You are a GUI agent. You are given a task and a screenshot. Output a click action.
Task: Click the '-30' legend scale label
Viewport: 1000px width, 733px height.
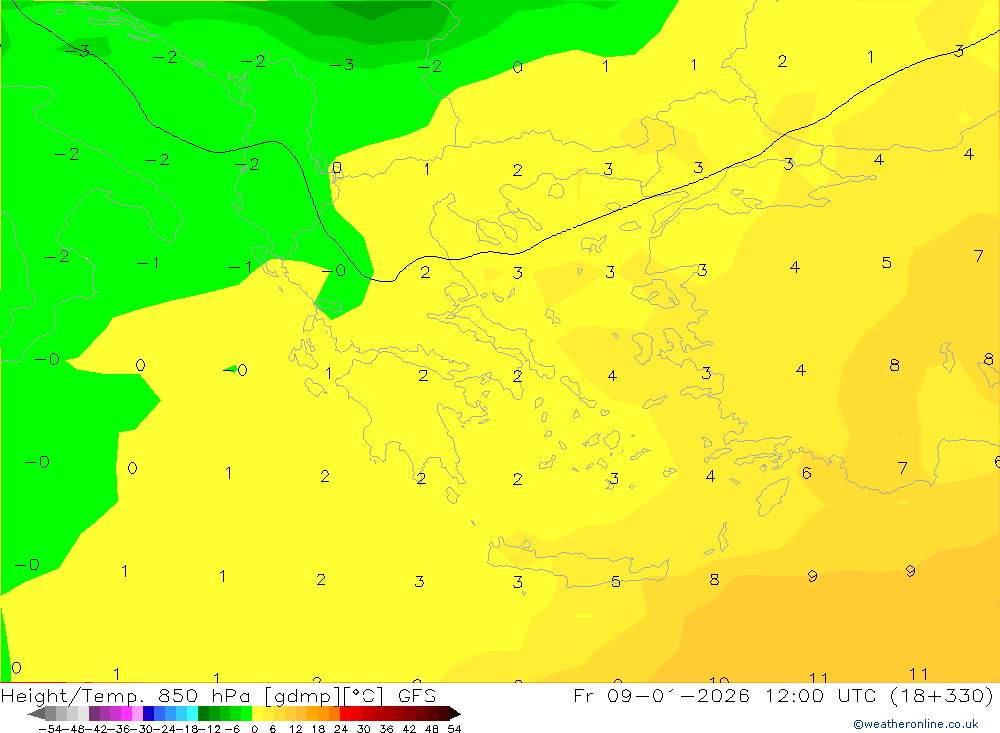142,729
